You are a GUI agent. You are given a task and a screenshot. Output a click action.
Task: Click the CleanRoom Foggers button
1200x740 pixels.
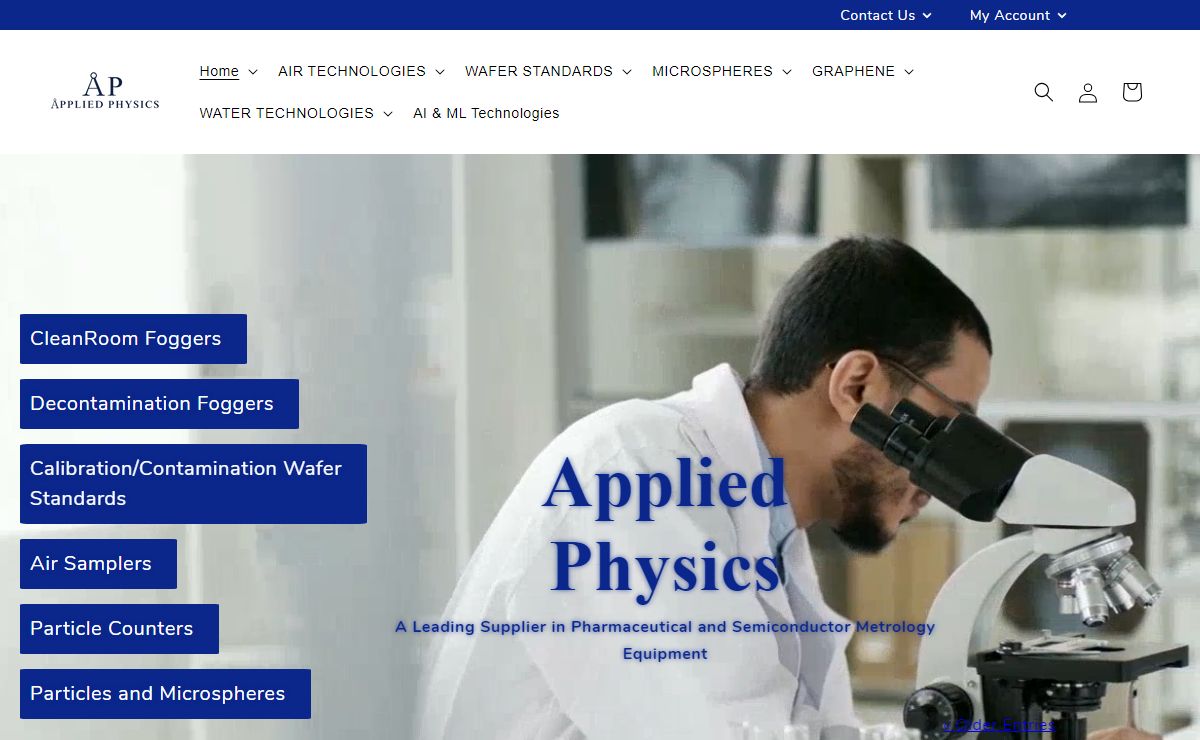pos(133,339)
